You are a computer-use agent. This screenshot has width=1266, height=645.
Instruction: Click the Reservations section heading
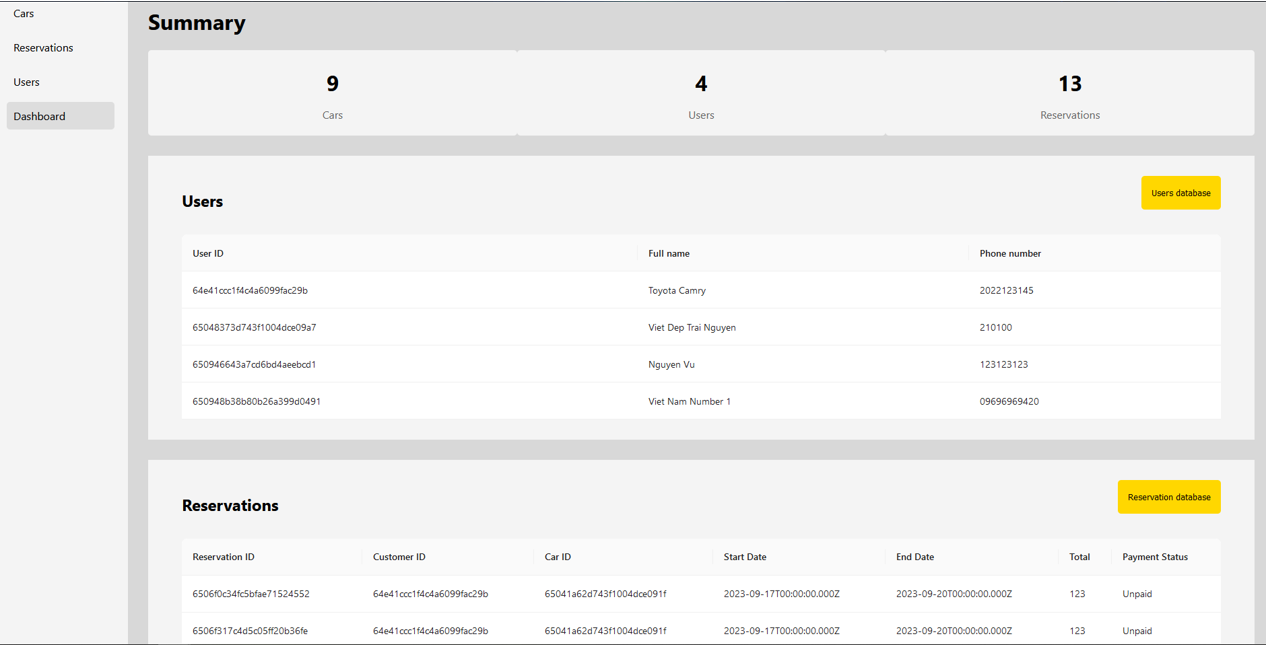point(230,505)
